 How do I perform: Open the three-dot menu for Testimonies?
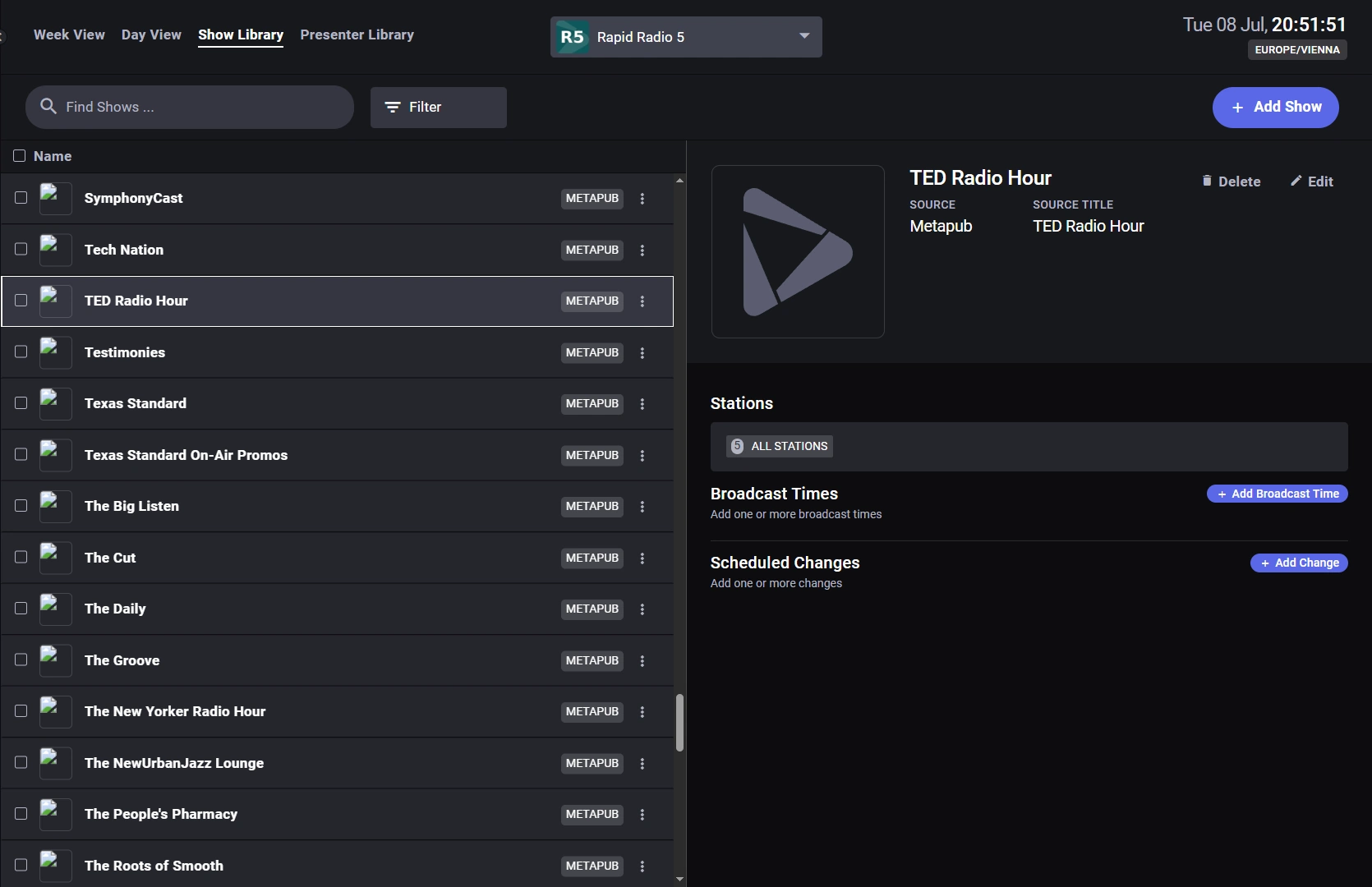pos(642,353)
